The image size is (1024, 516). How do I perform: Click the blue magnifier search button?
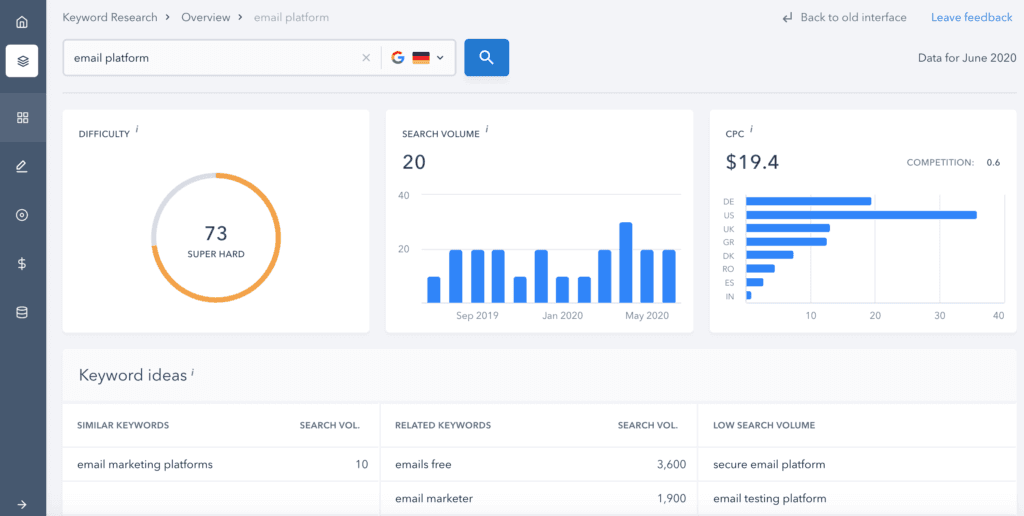(x=487, y=57)
